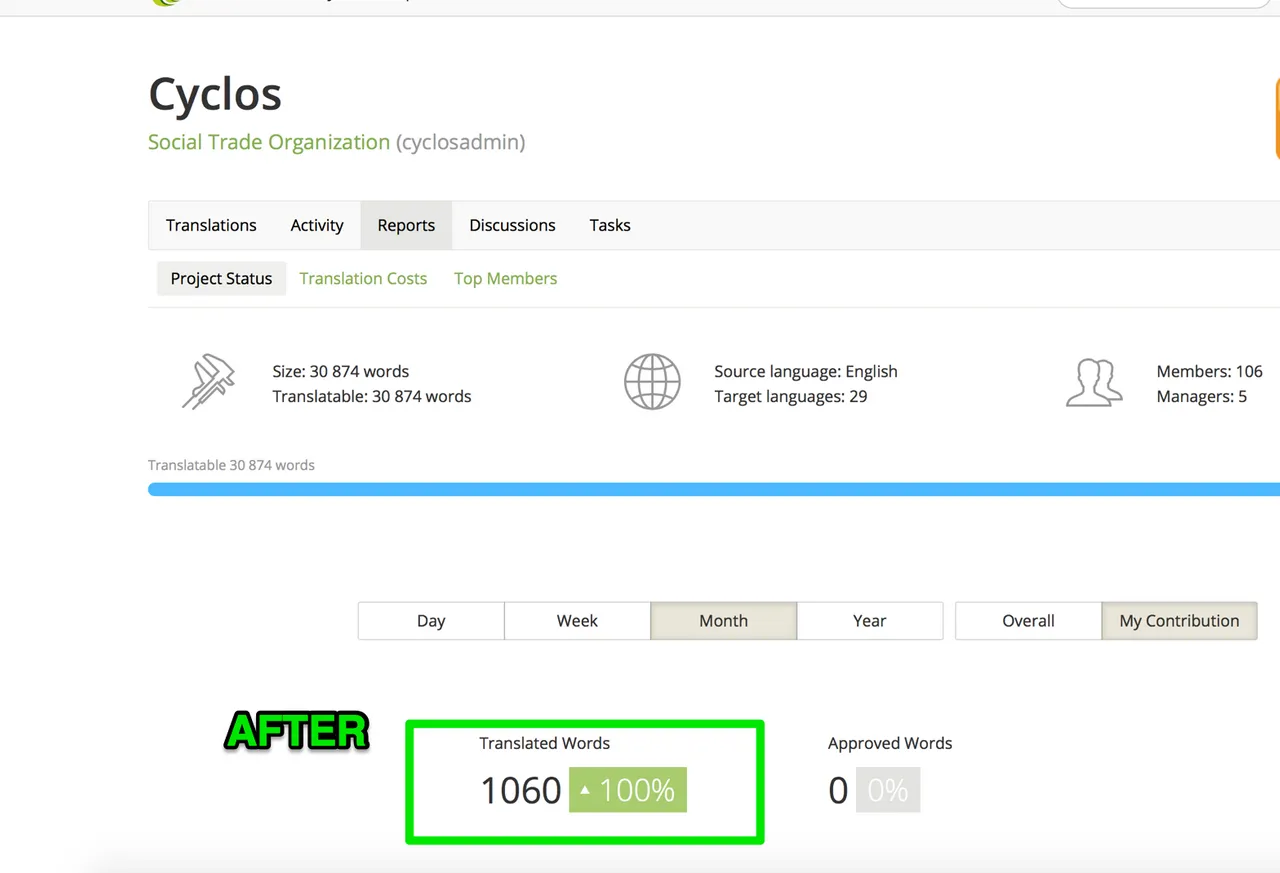Click the 'Translatable 30 874 words' bar caption
The height and width of the screenshot is (873, 1280).
tap(231, 465)
